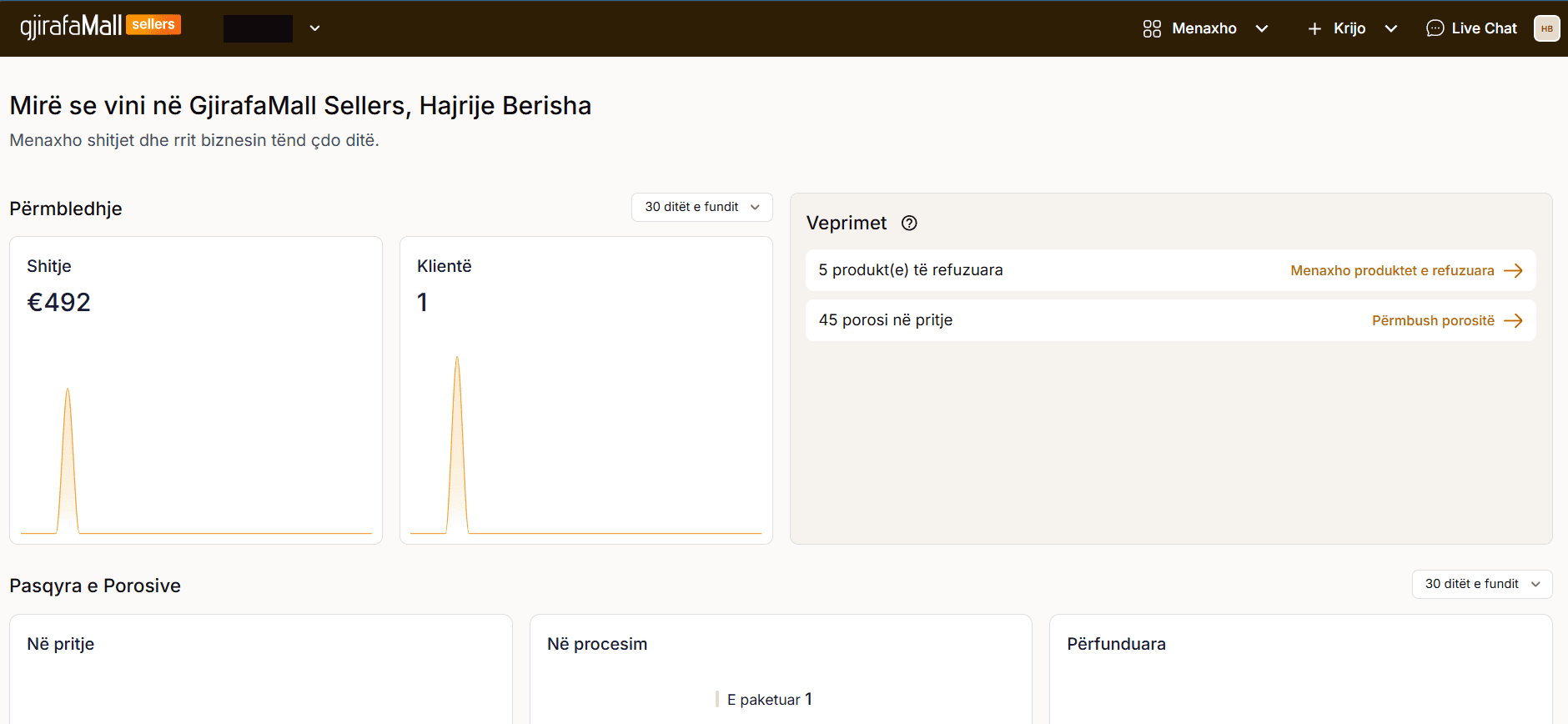Click the 'Në procesim' card title
1568x724 pixels.
pos(597,644)
